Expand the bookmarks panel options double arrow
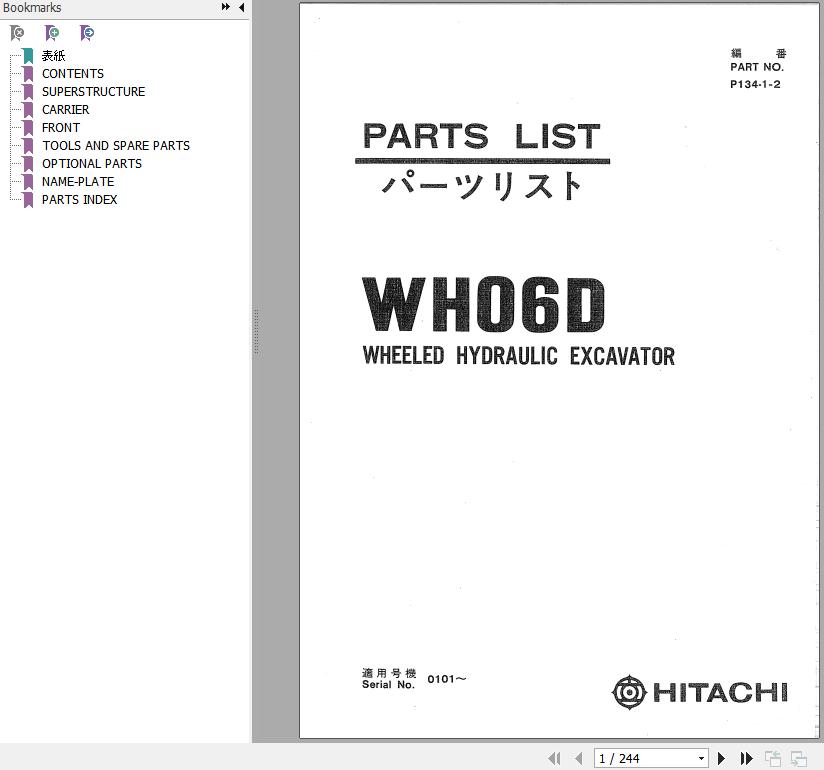The width and height of the screenshot is (824, 770). [225, 7]
